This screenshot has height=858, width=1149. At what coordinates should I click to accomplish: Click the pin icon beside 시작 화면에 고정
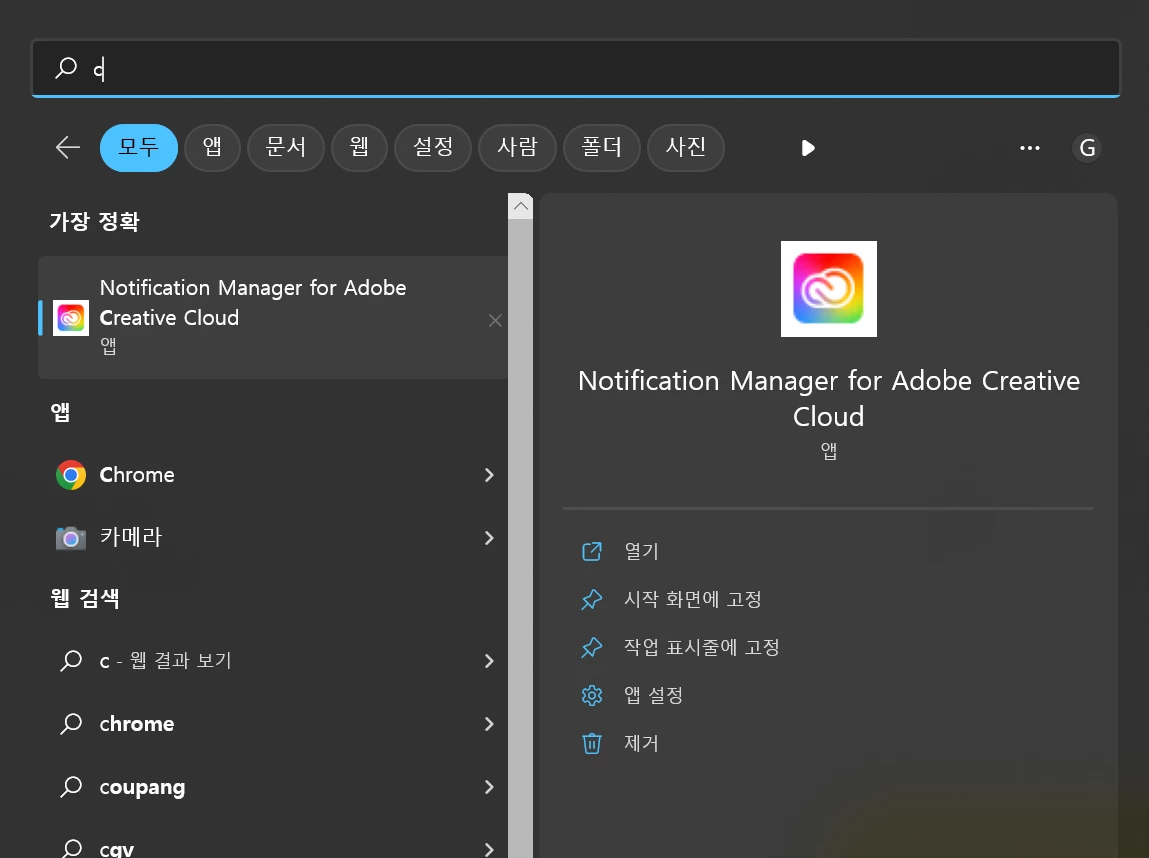coord(591,599)
